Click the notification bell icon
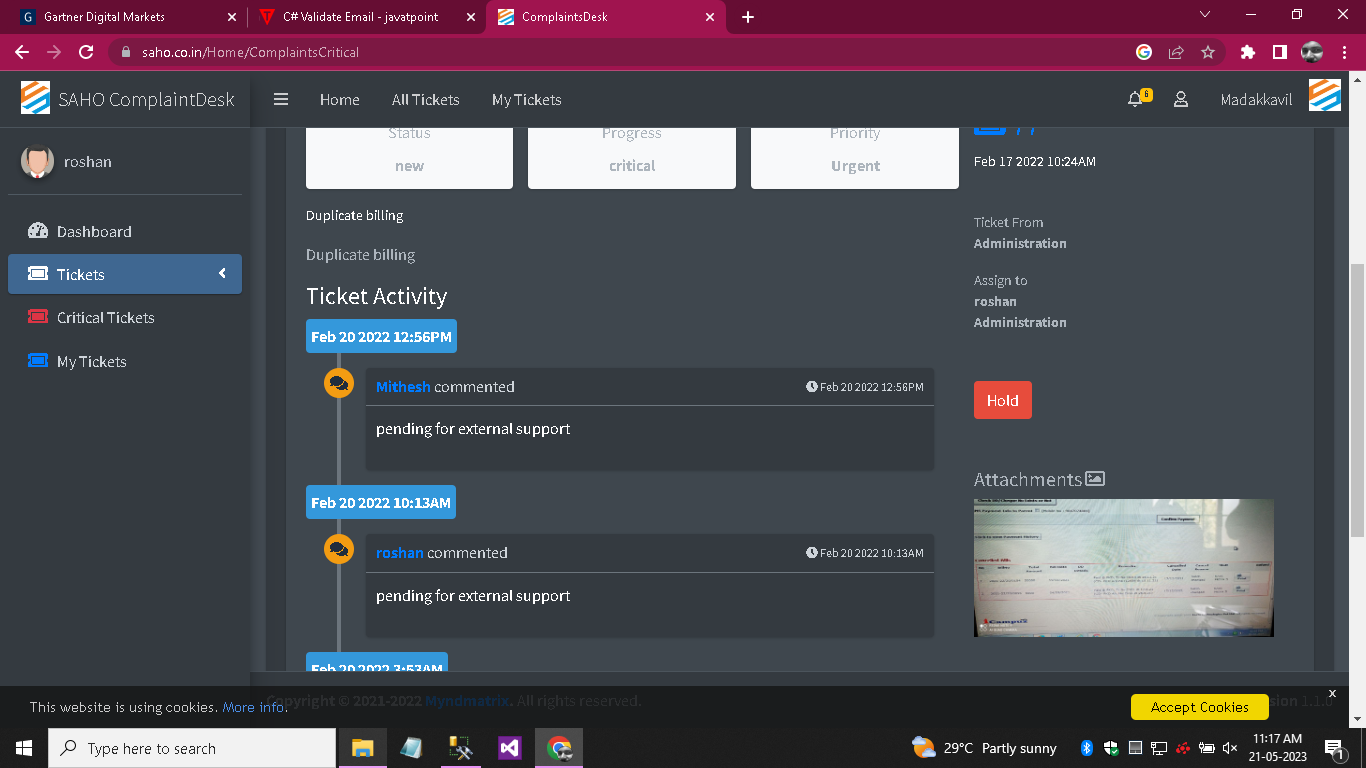The height and width of the screenshot is (768, 1366). 1134,99
